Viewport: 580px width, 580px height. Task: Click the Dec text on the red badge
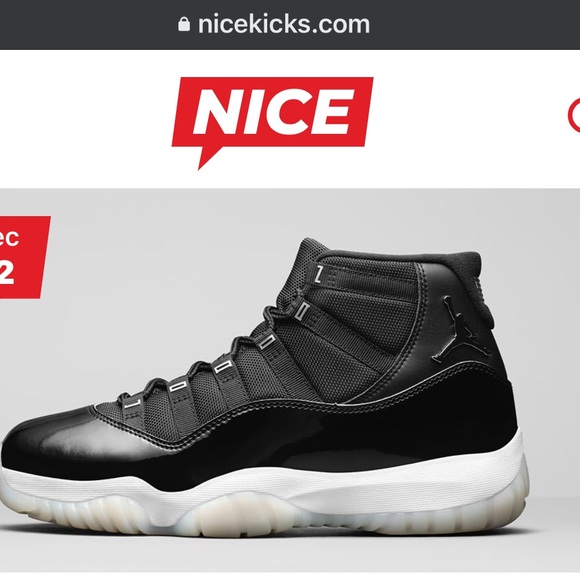pyautogui.click(x=8, y=237)
